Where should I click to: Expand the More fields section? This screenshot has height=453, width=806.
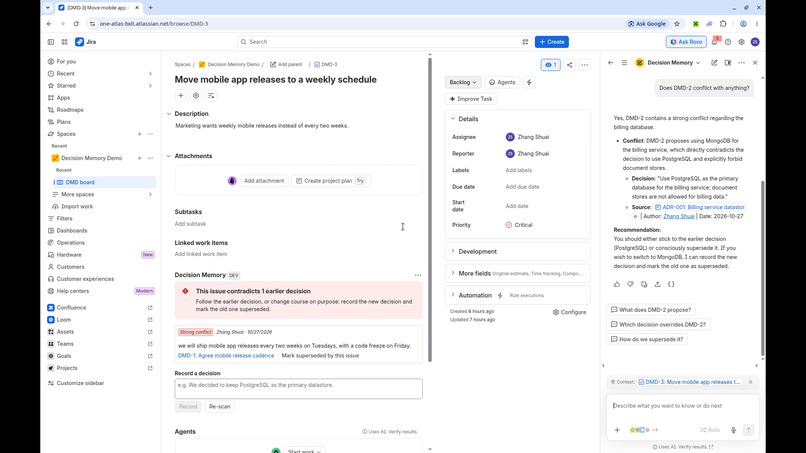tap(453, 273)
